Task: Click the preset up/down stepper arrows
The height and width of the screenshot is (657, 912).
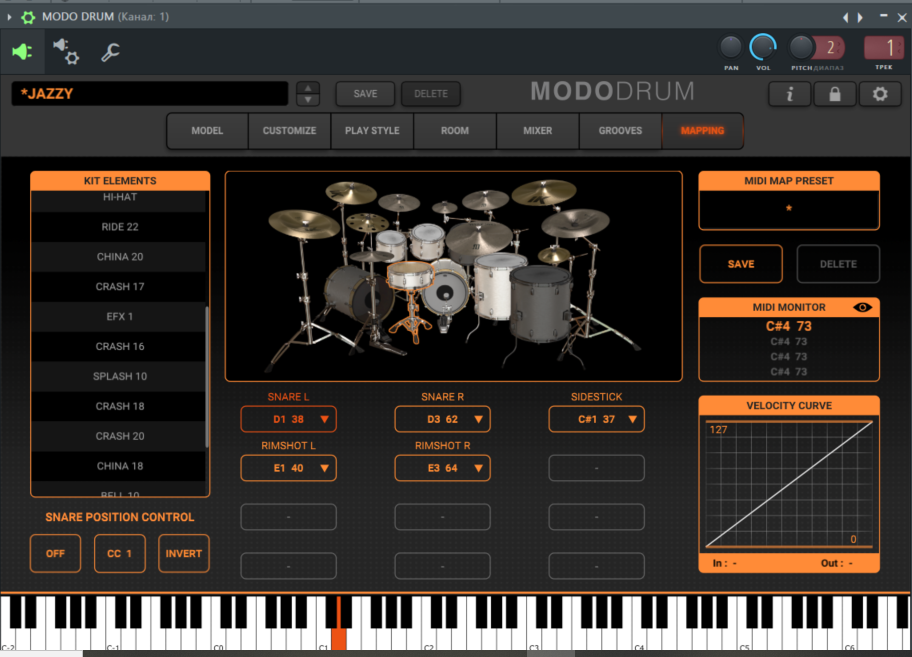Action: click(x=309, y=94)
